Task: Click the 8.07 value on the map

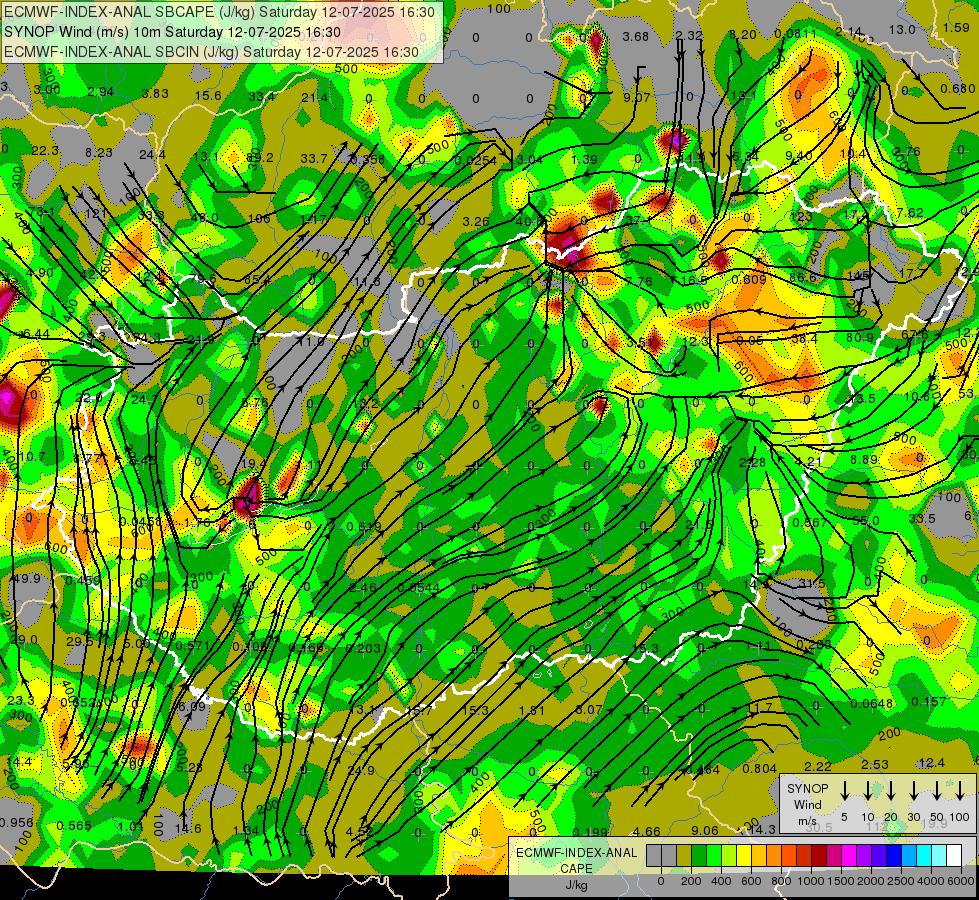Action: point(589,710)
